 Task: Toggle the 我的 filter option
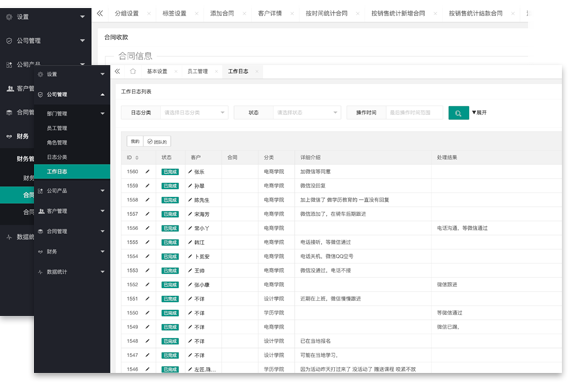tap(135, 141)
